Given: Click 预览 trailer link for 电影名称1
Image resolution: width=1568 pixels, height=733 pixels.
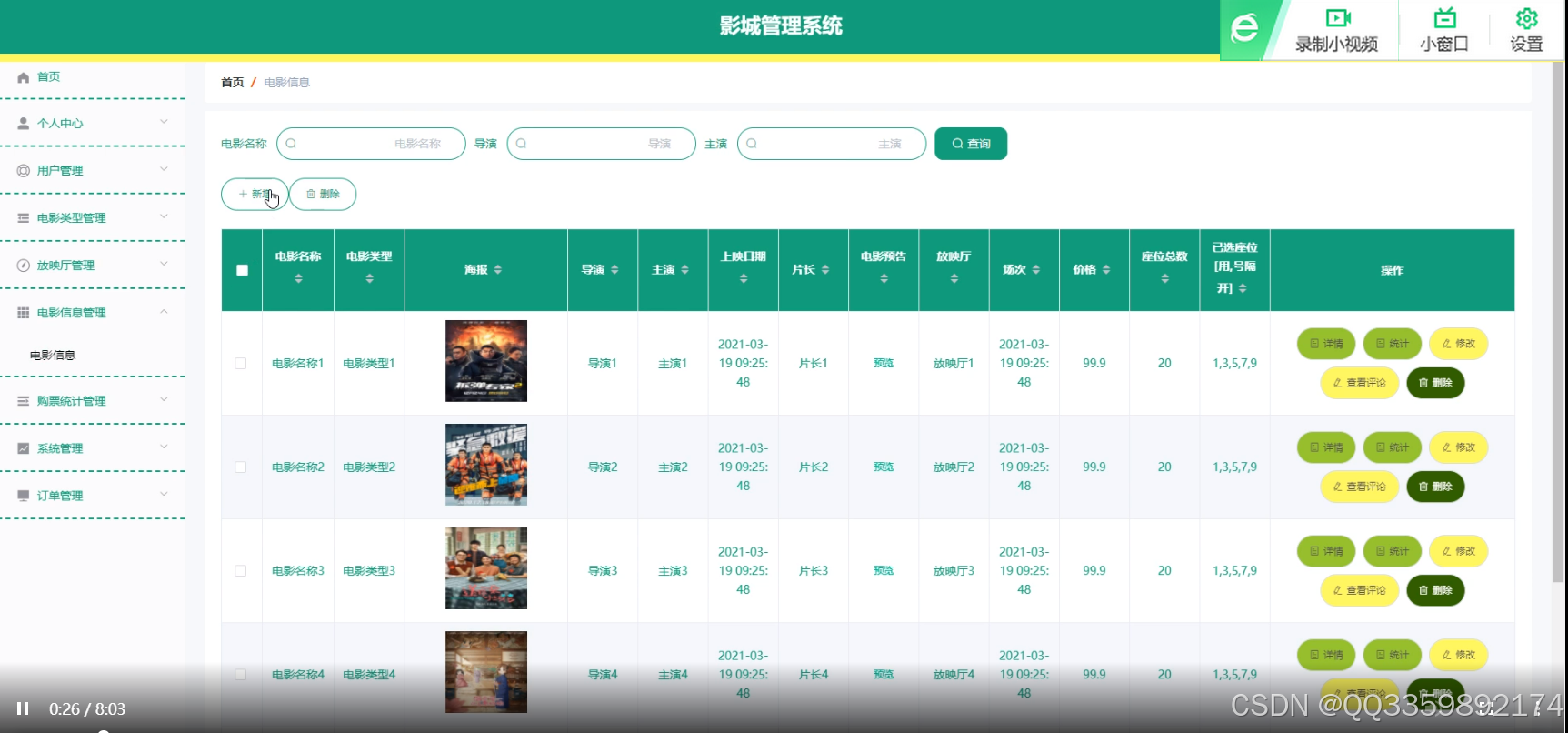Looking at the screenshot, I should (884, 363).
